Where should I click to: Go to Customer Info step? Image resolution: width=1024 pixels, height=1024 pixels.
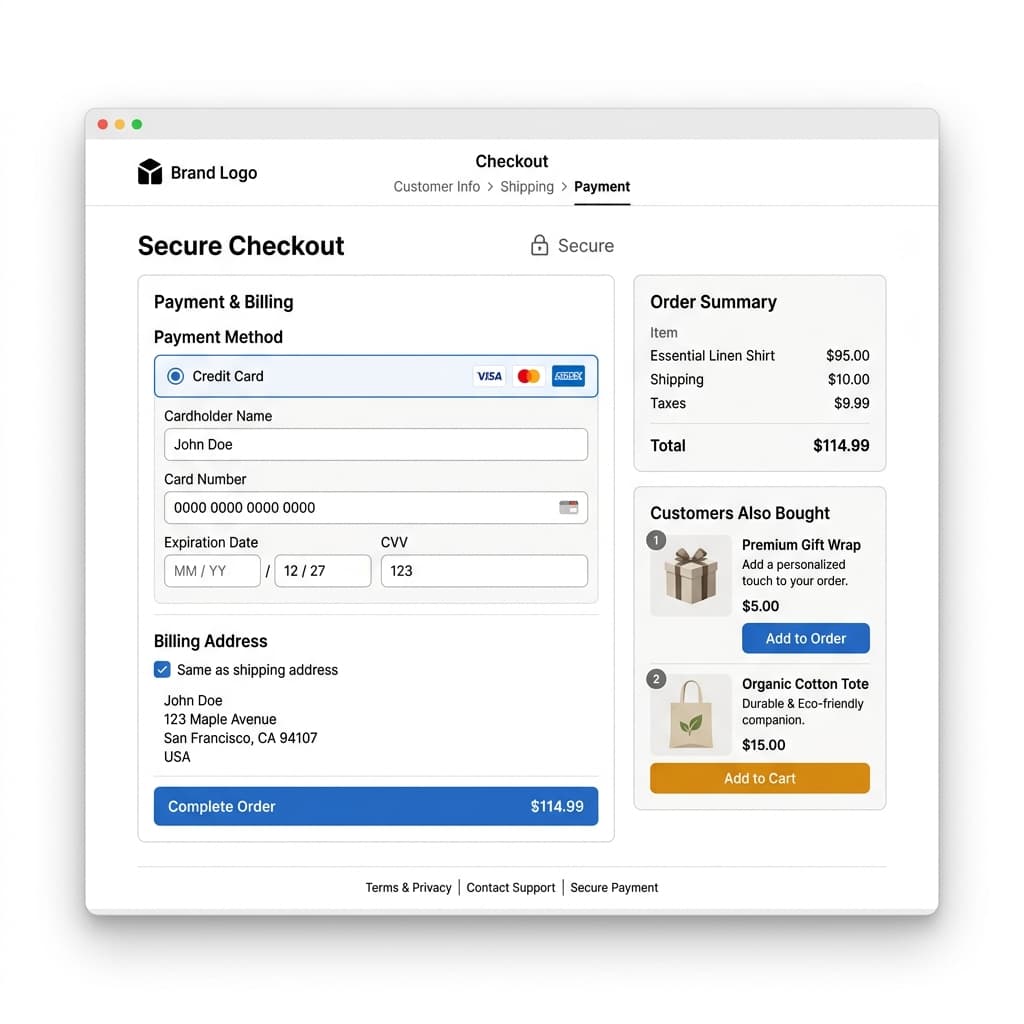(436, 187)
